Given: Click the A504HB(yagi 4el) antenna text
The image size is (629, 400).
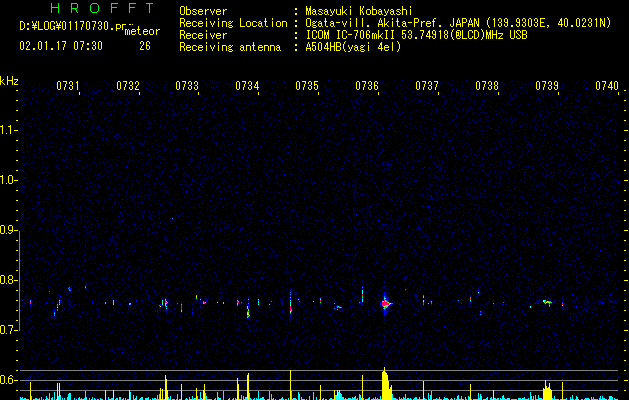Looking at the screenshot, I should [353, 47].
